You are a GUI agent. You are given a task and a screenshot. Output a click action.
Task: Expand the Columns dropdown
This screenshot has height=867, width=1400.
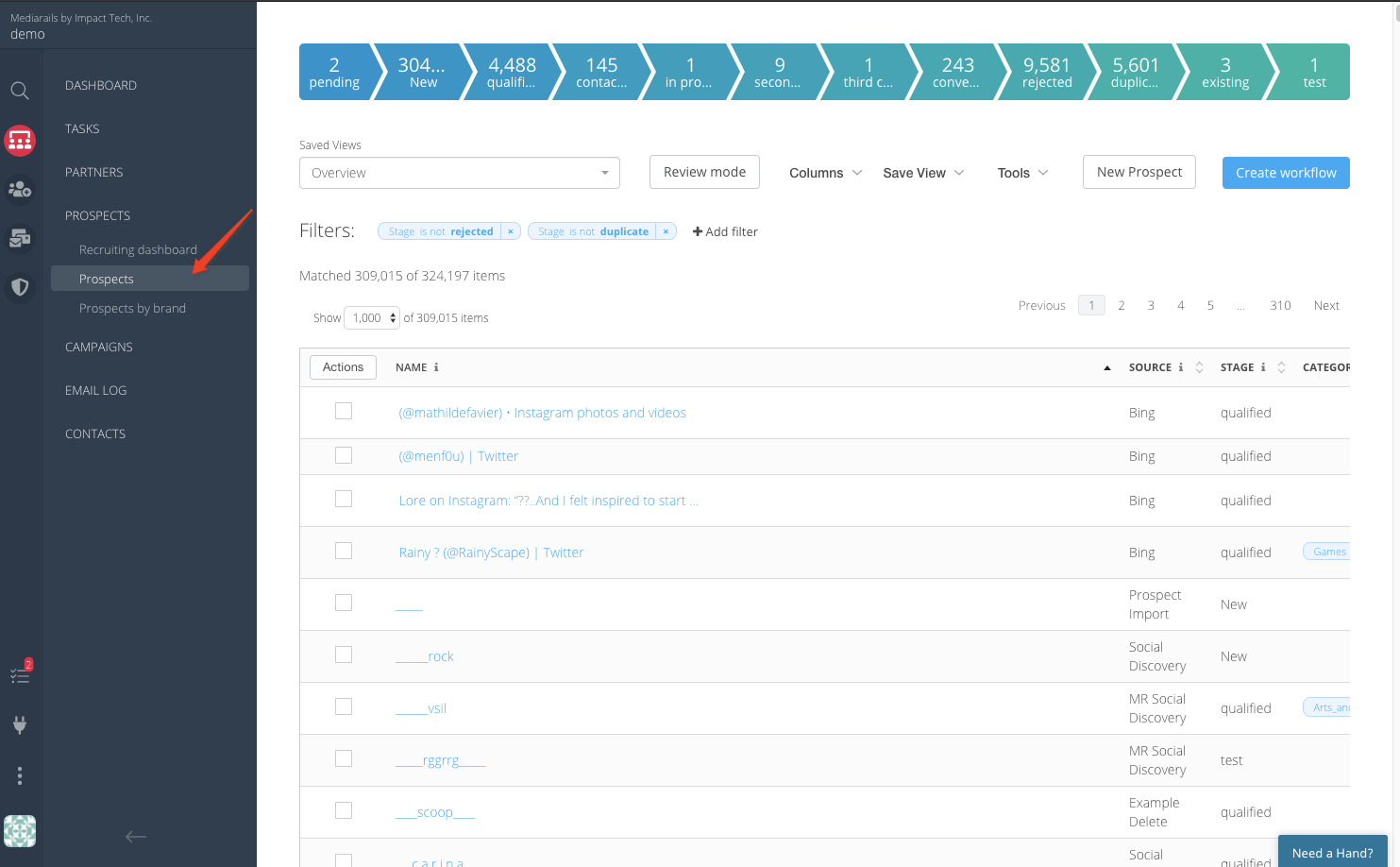[825, 173]
